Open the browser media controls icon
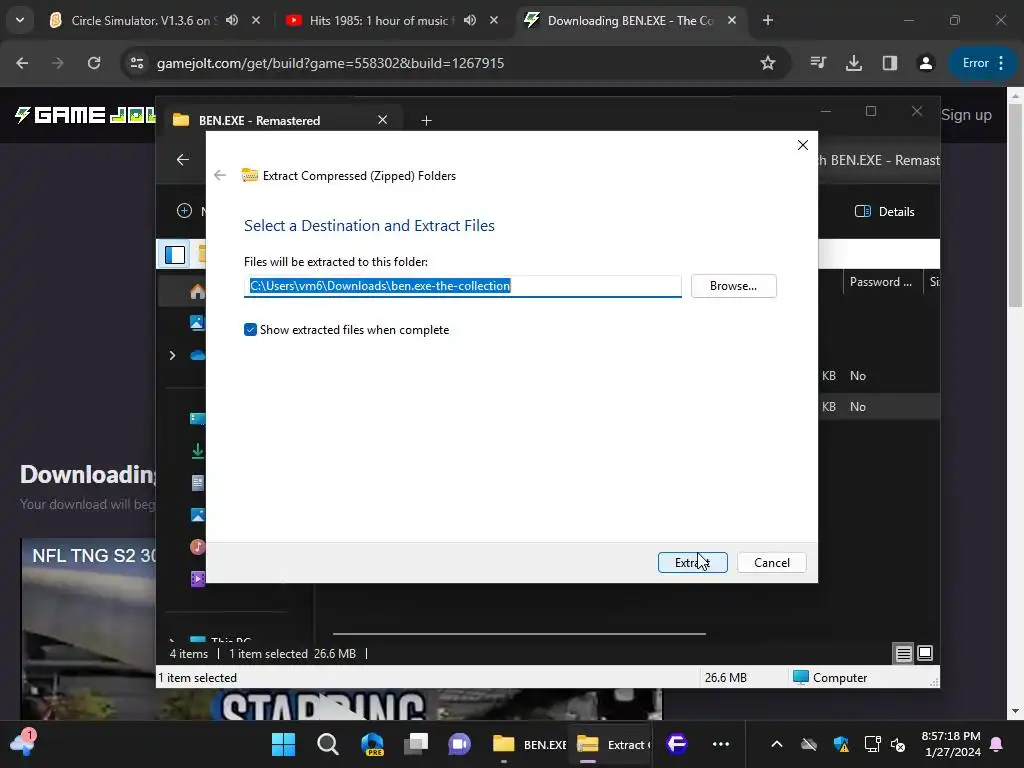Viewport: 1024px width, 768px height. click(x=818, y=63)
